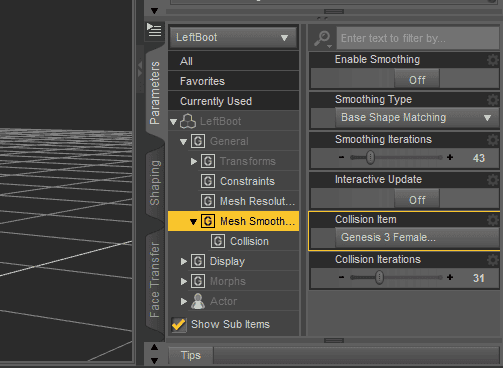Click the Collision group G icon

218,241
